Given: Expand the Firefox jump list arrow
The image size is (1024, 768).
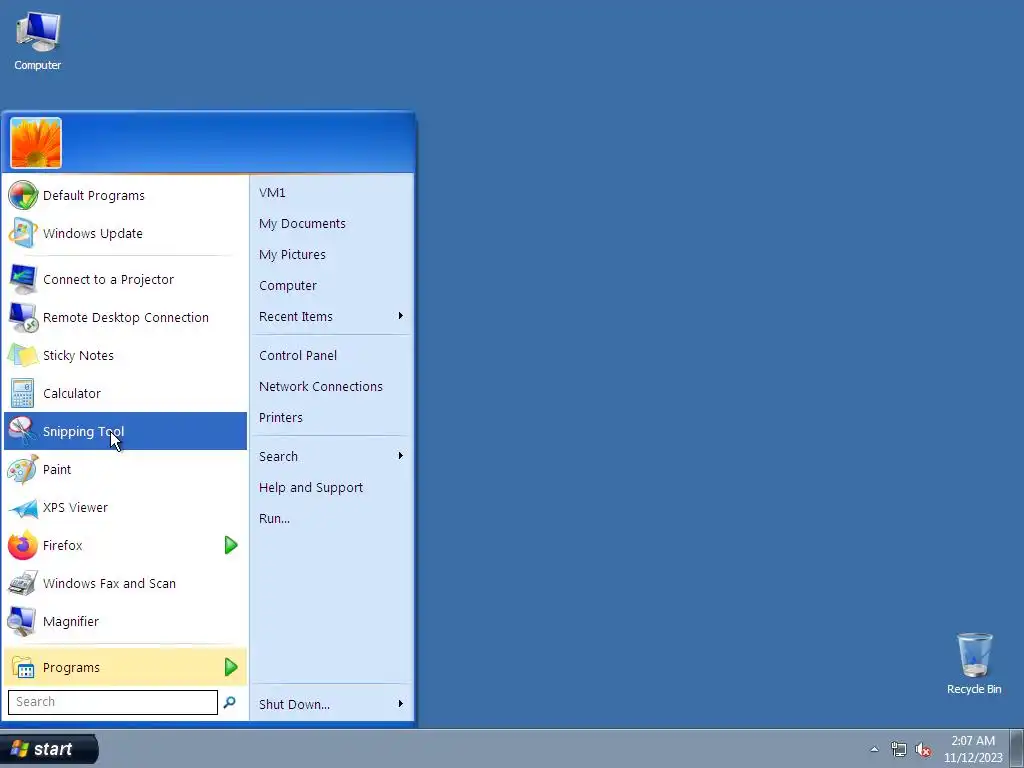Looking at the screenshot, I should pos(231,545).
